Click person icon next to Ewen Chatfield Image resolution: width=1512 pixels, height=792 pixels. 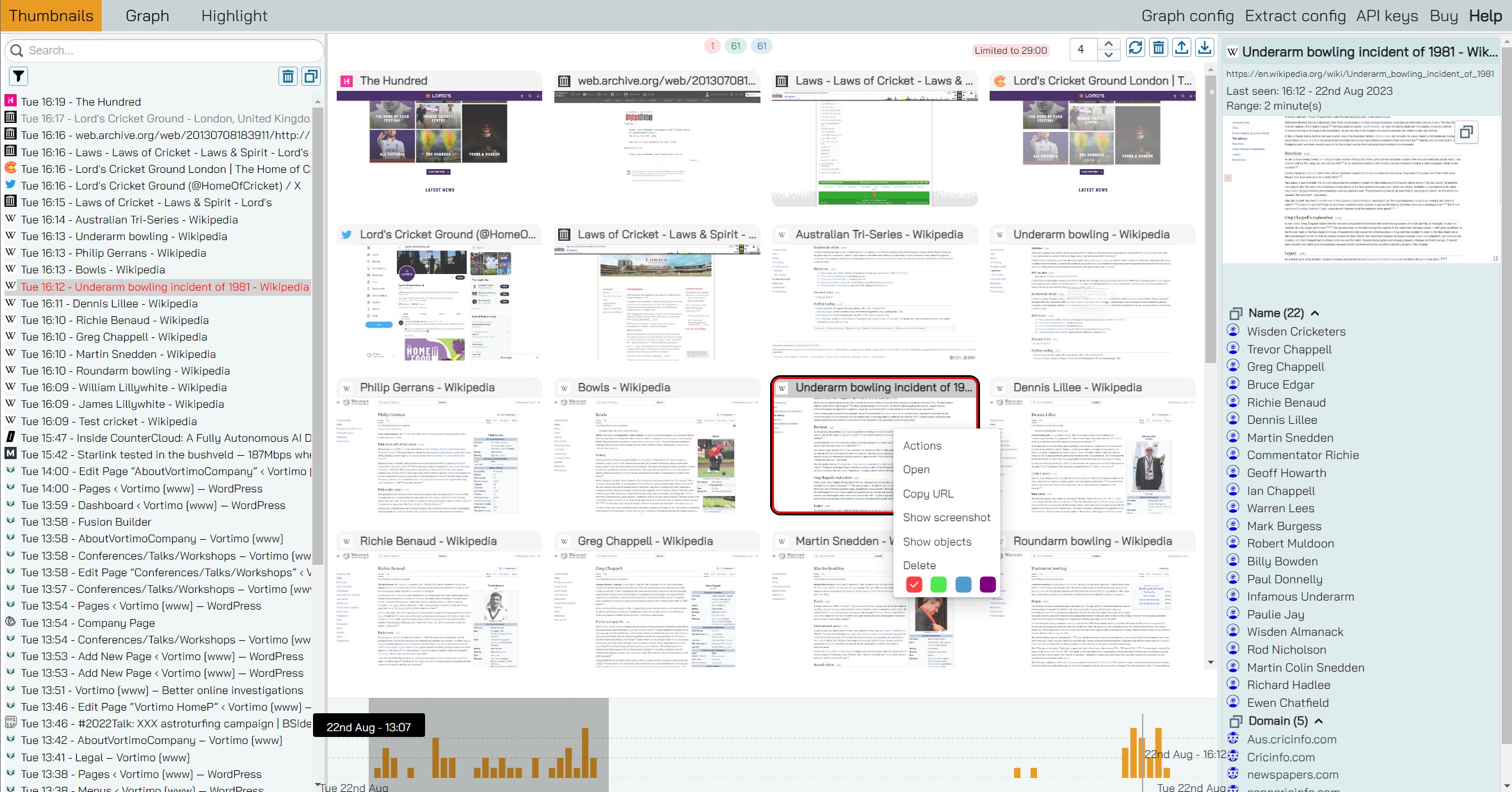point(1233,702)
